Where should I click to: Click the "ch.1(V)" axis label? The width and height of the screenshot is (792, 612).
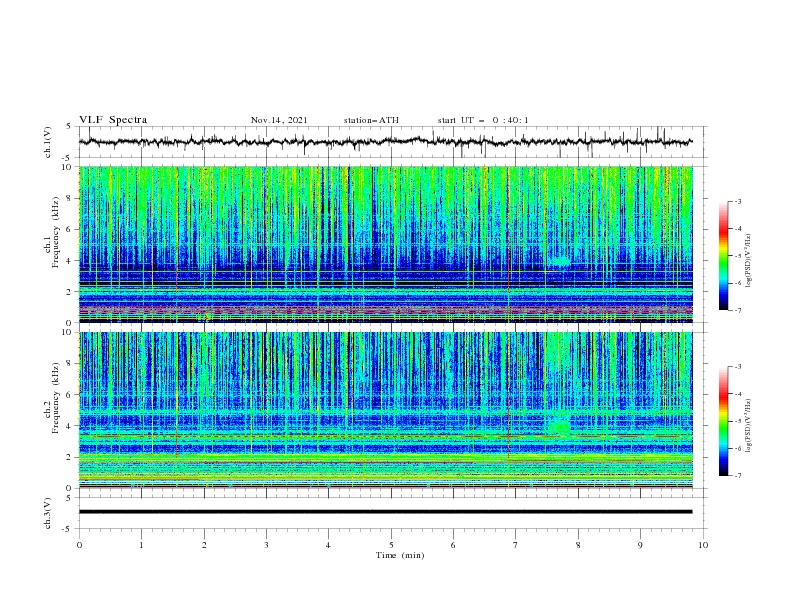click(48, 142)
